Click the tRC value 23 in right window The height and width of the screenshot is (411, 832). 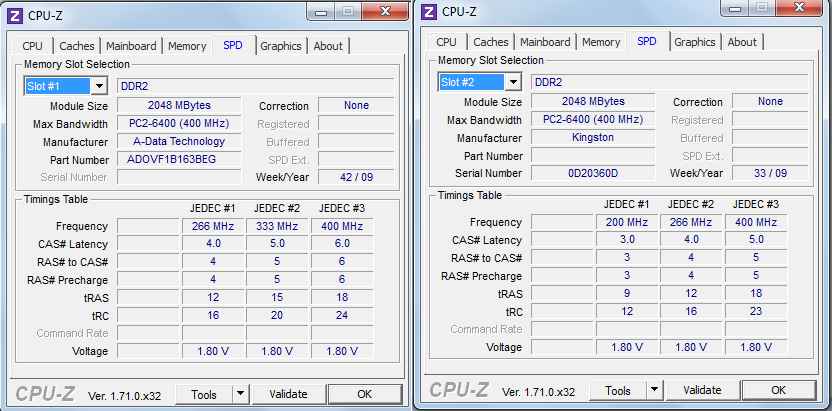(x=756, y=311)
